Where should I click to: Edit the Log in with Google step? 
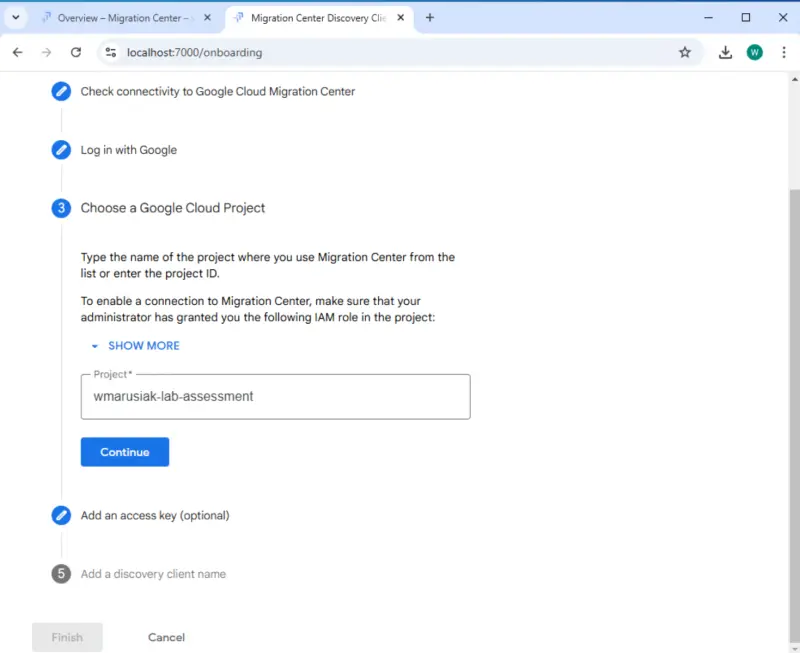tap(61, 149)
